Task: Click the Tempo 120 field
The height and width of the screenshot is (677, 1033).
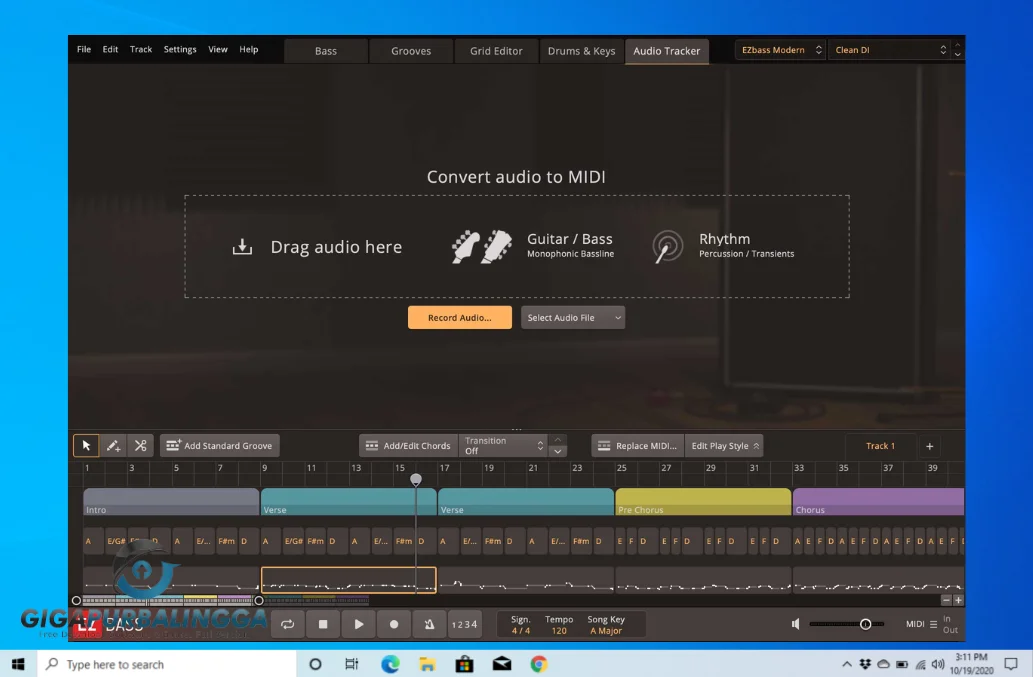Action: coord(559,625)
